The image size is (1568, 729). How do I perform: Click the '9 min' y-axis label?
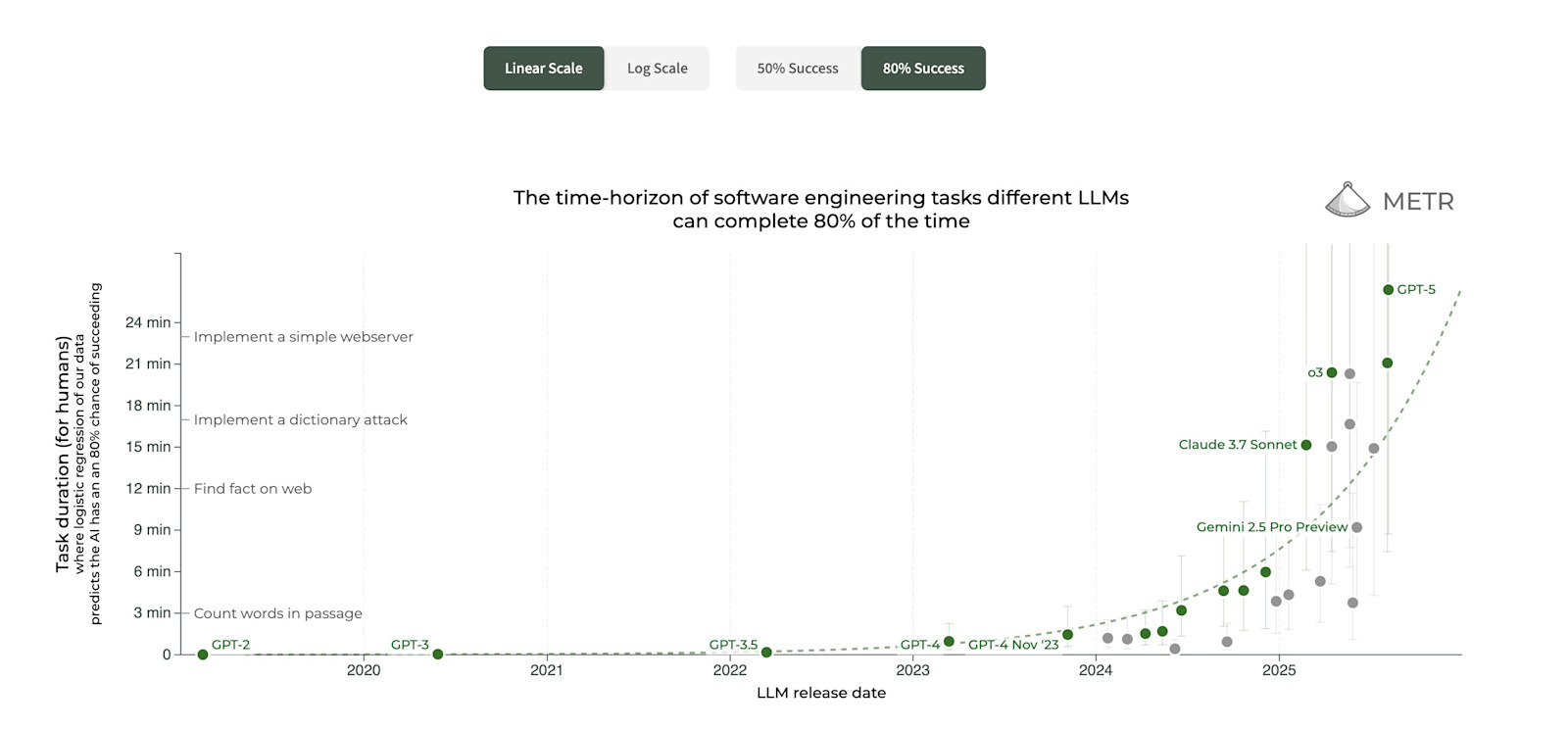[x=153, y=530]
